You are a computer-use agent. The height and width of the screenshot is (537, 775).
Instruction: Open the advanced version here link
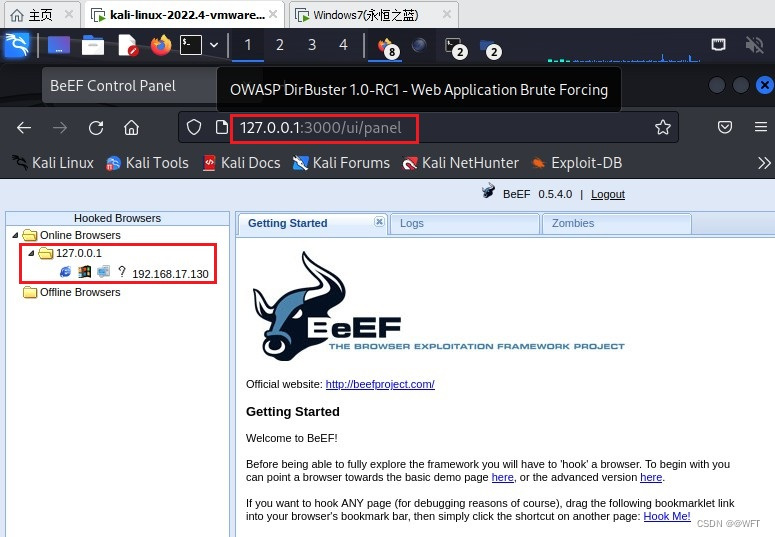(651, 477)
